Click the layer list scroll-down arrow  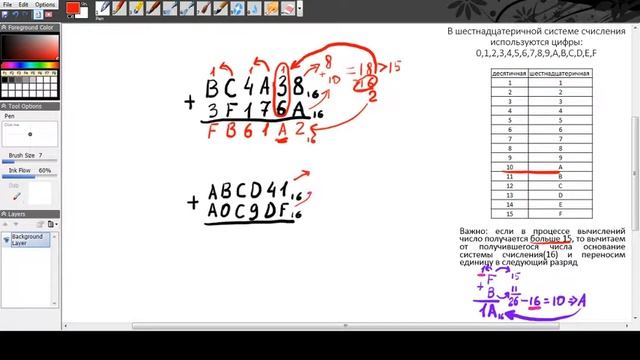(54, 303)
